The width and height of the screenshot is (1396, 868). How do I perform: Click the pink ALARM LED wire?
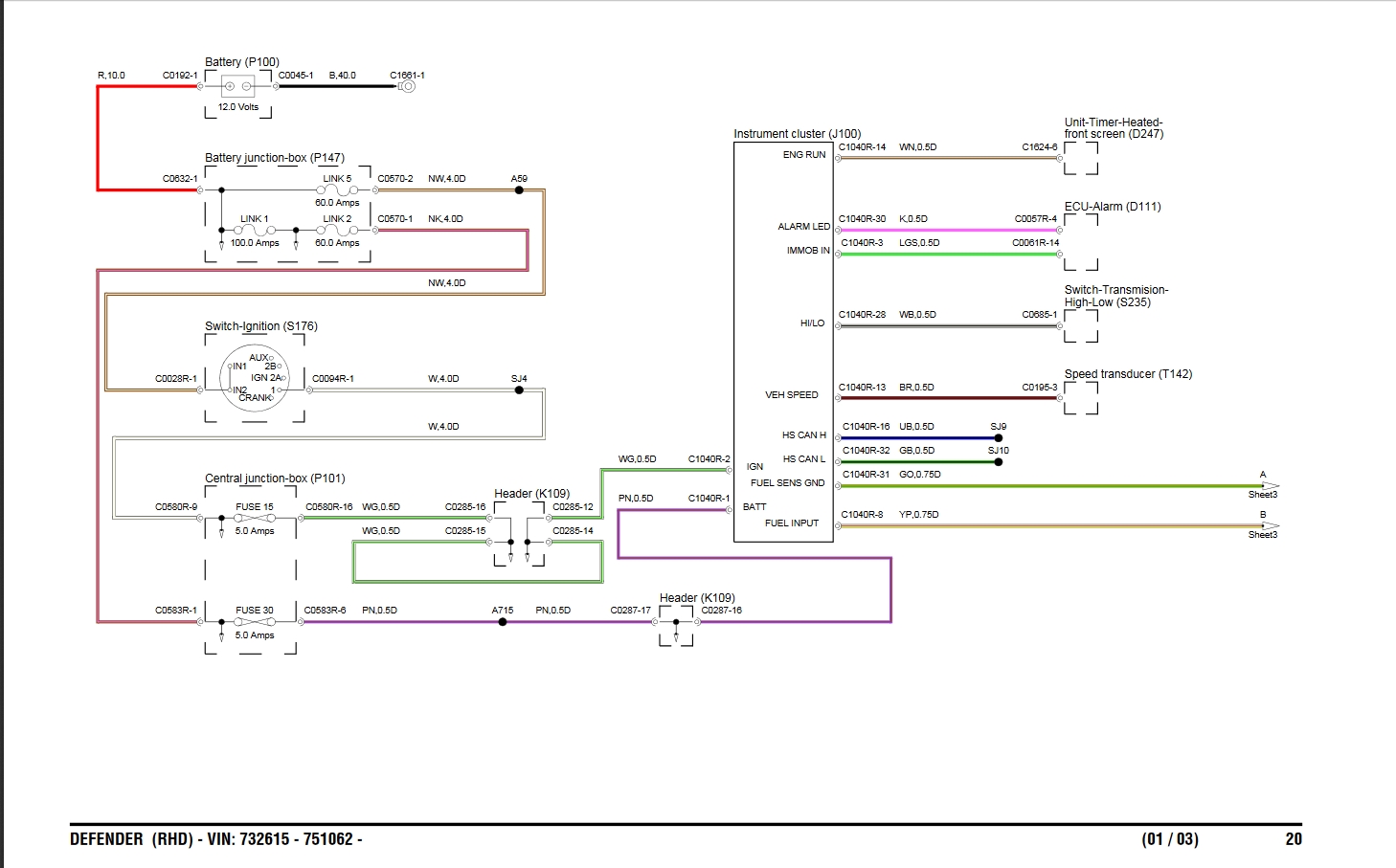948,231
